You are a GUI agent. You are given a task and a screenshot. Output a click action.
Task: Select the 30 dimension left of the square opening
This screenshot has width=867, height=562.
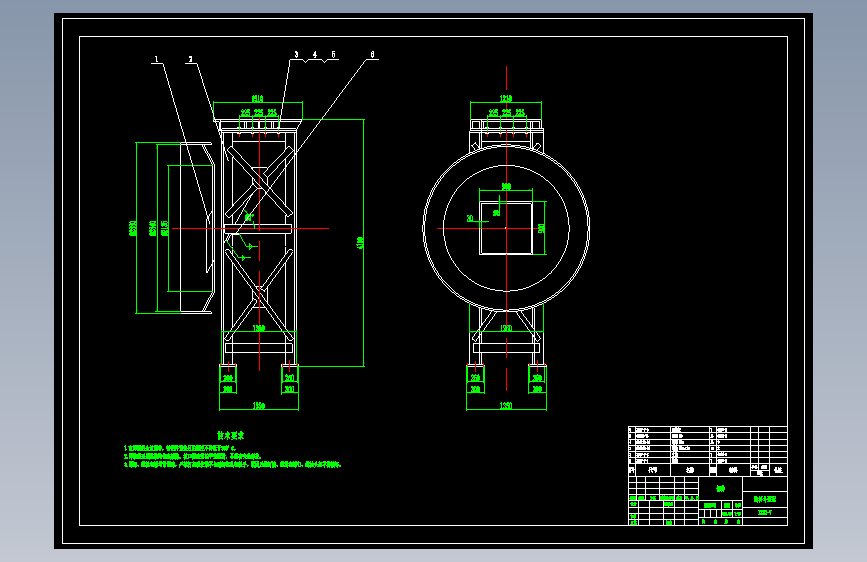pos(470,218)
